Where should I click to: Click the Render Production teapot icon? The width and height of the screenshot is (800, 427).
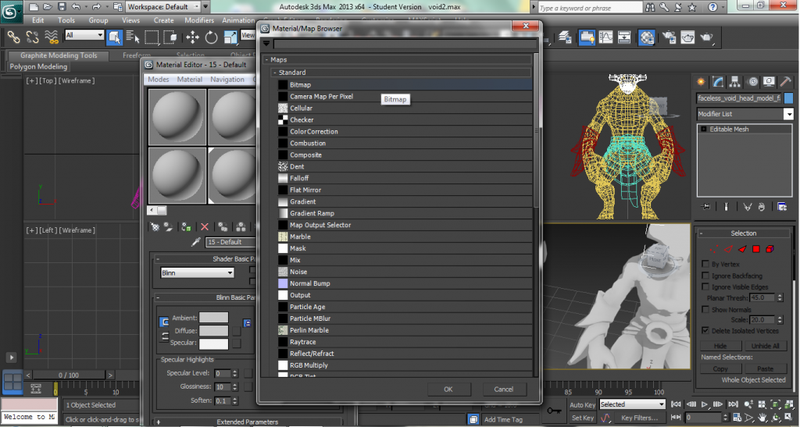(706, 37)
